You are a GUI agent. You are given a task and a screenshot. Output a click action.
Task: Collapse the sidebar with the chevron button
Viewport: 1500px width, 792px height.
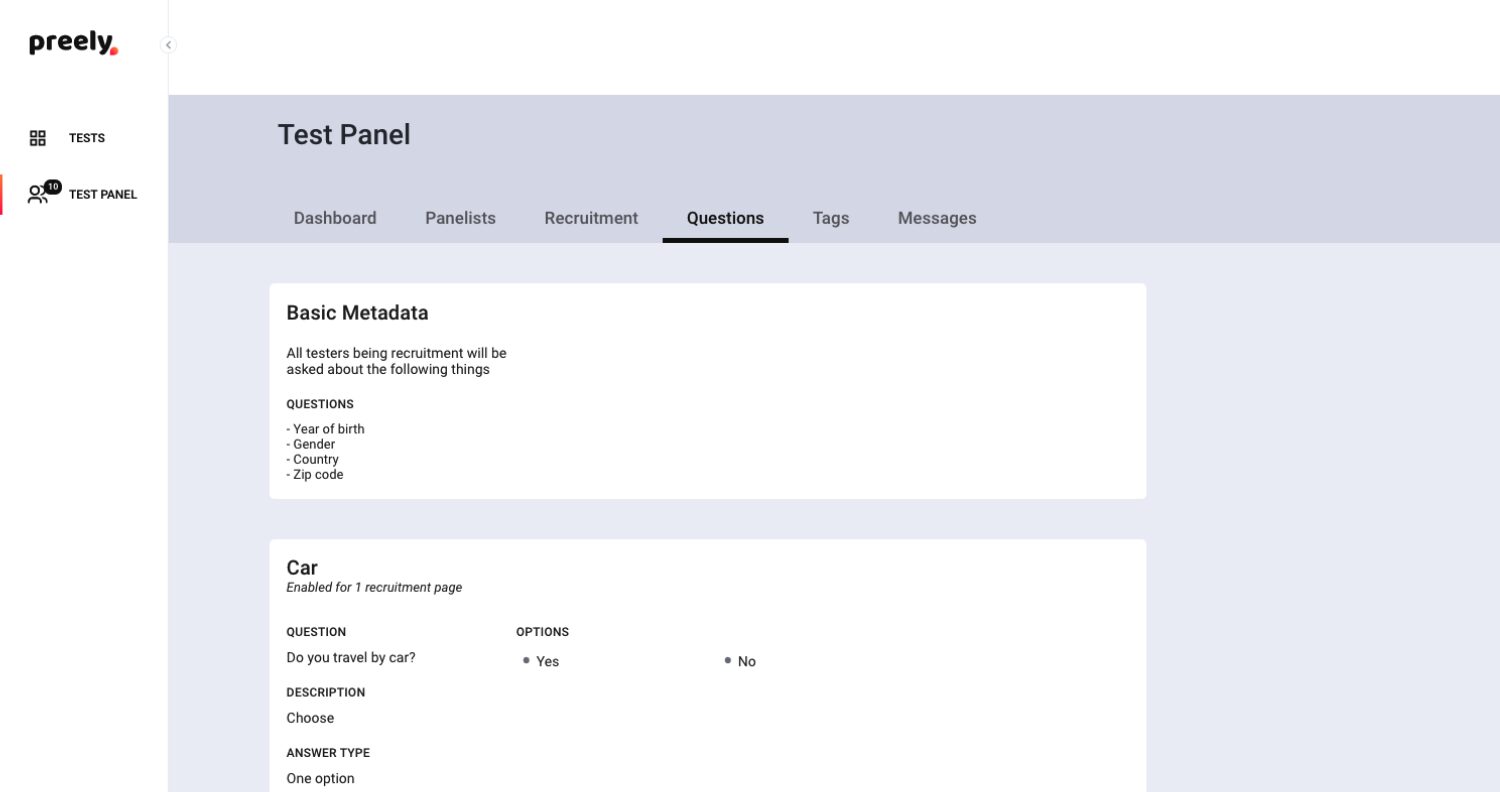[168, 45]
